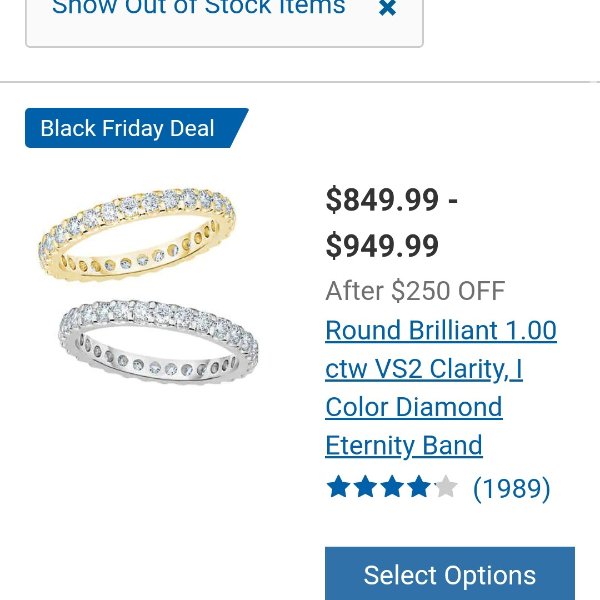Click Eternity Band in the product title
600x600 pixels.
click(404, 445)
